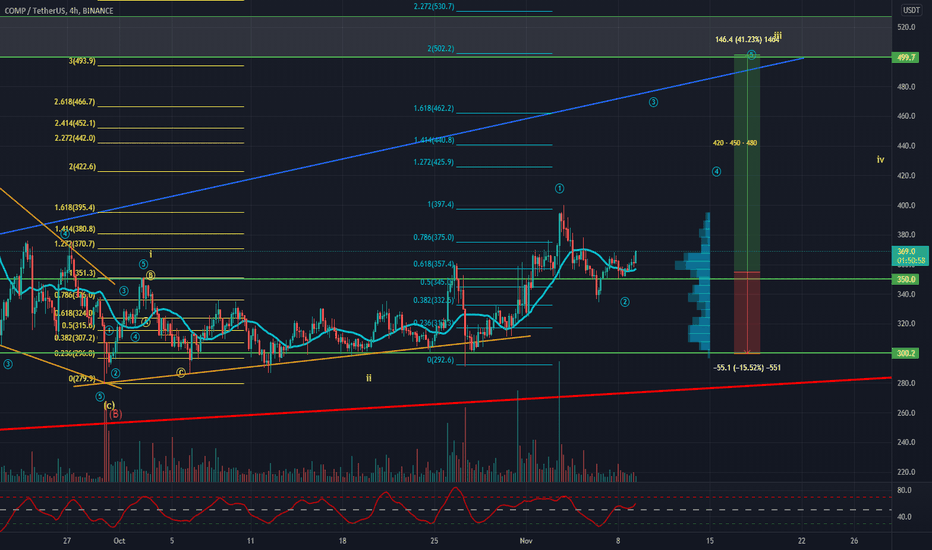Image resolution: width=932 pixels, height=550 pixels.
Task: Select the 499.7 green price label
Action: (906, 58)
